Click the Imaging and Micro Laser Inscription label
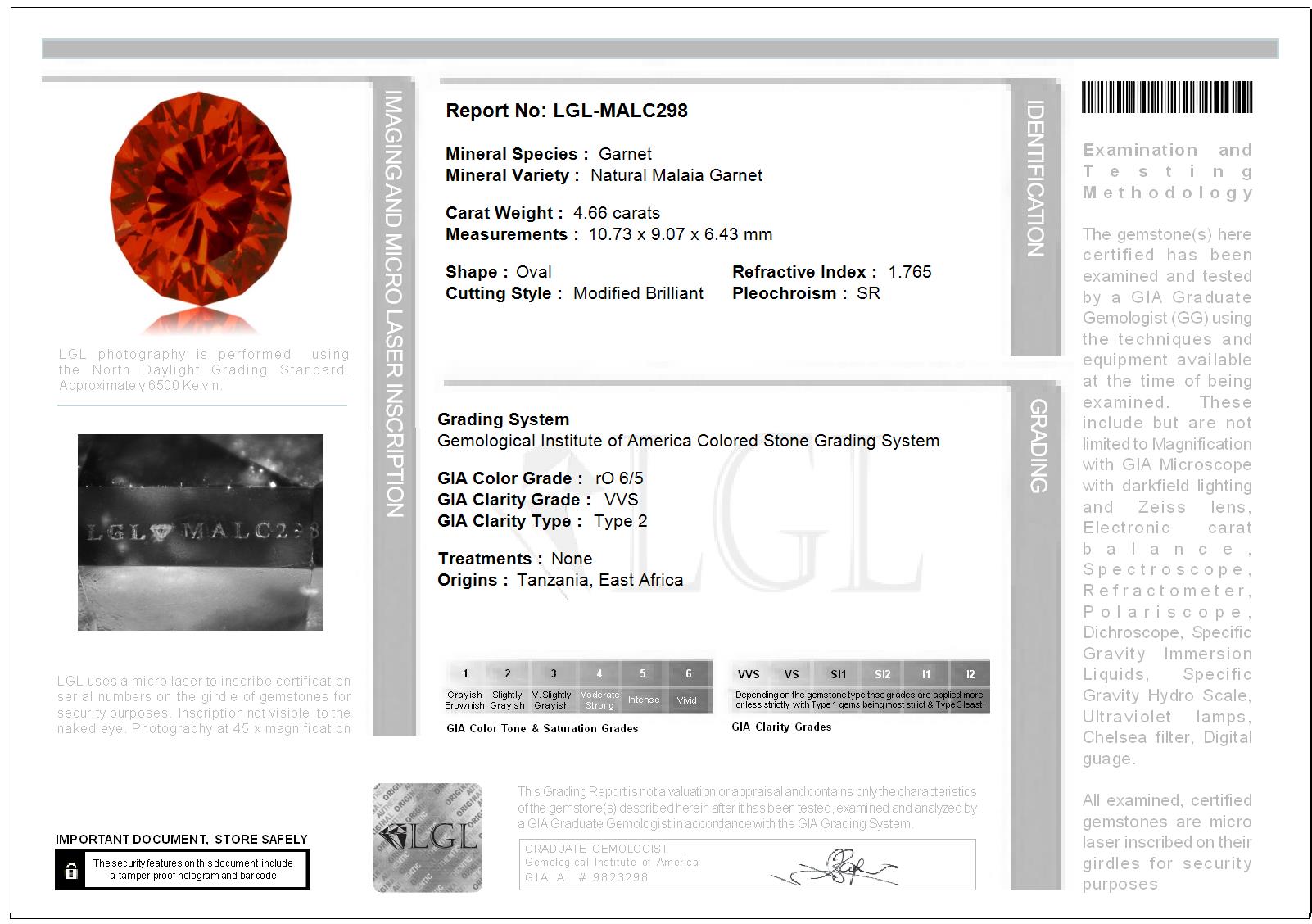Image resolution: width=1312 pixels, height=924 pixels. (x=394, y=304)
